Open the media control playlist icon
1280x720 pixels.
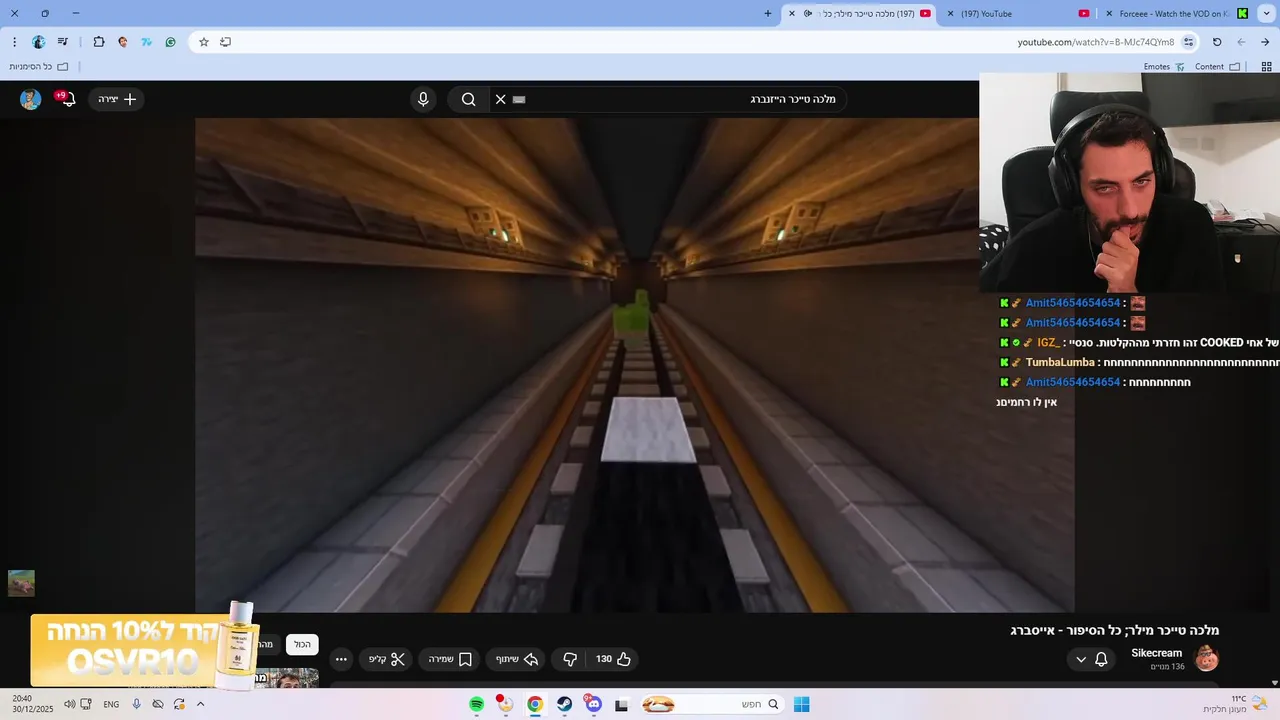[63, 42]
